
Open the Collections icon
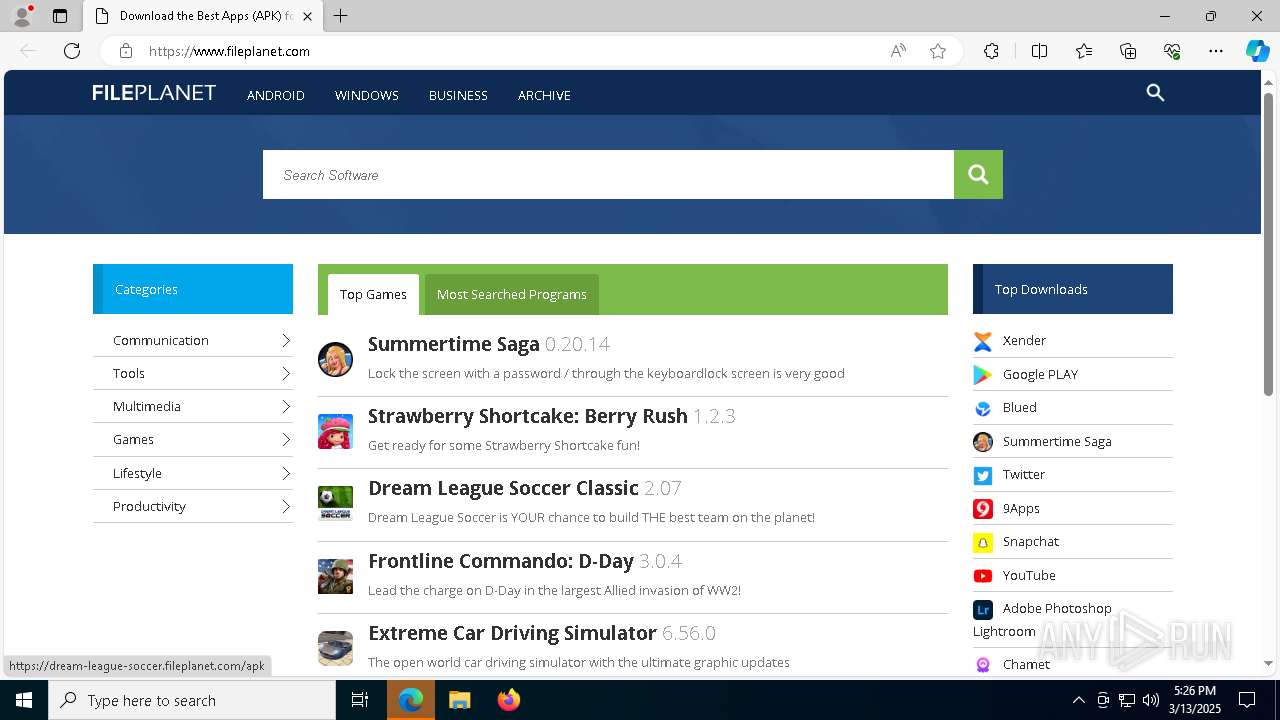(x=1128, y=51)
